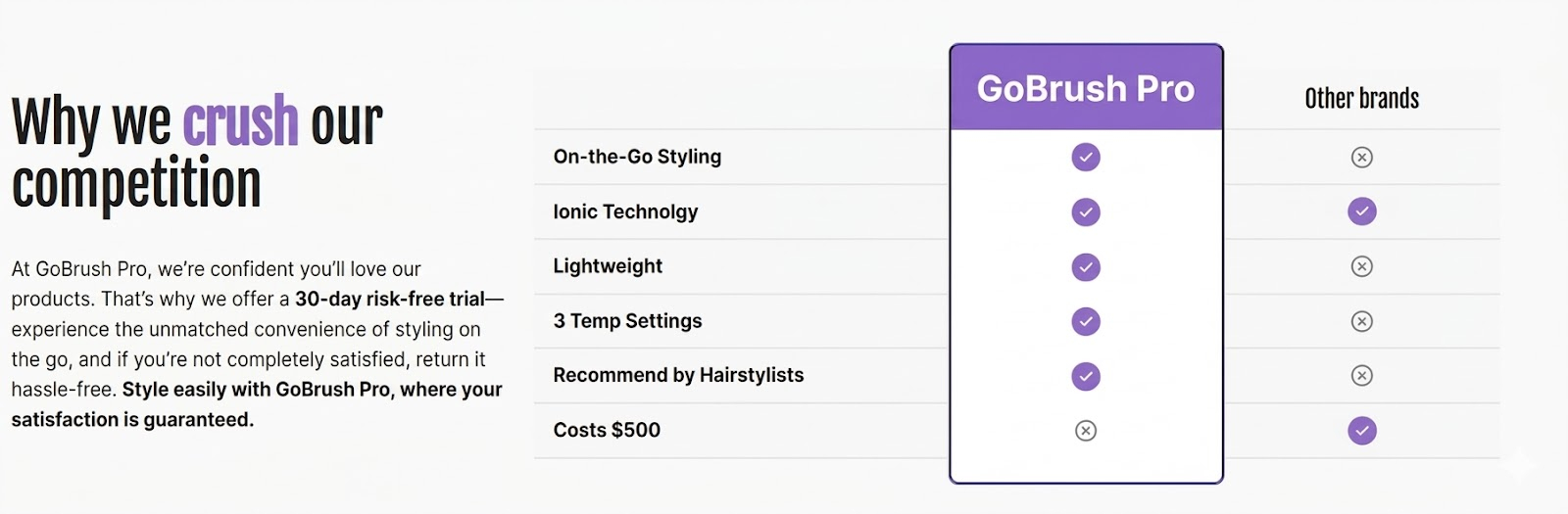Click GoBrush Pro checkmark for On-the-Go Styling
Screen dimensions: 1568x514
[1086, 157]
